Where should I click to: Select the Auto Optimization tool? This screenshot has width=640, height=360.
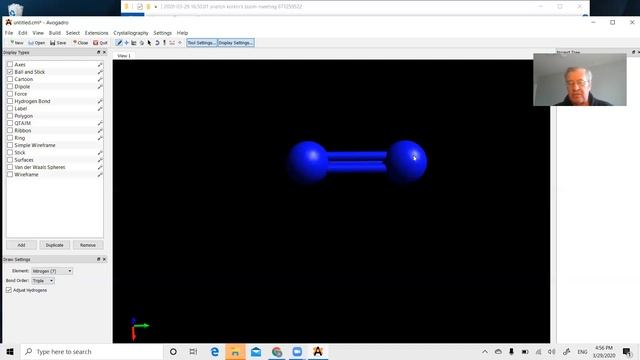coord(164,43)
